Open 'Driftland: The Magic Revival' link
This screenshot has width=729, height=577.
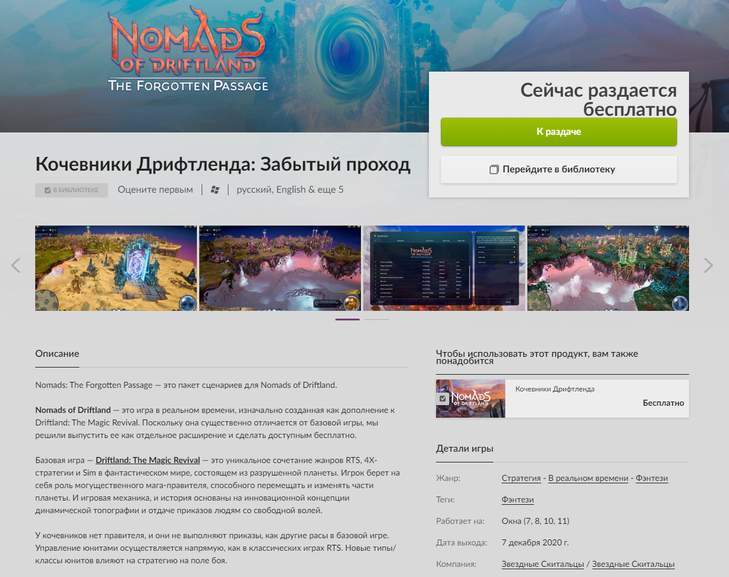148,460
